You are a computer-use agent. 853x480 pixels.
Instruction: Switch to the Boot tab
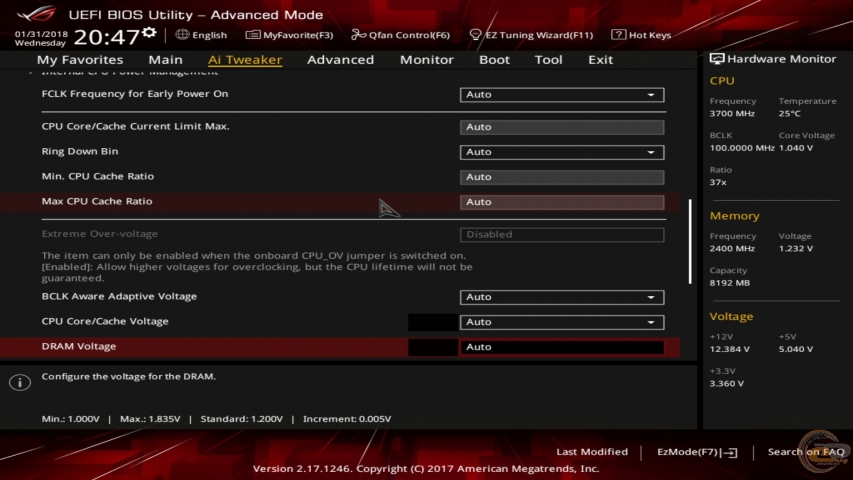(494, 59)
